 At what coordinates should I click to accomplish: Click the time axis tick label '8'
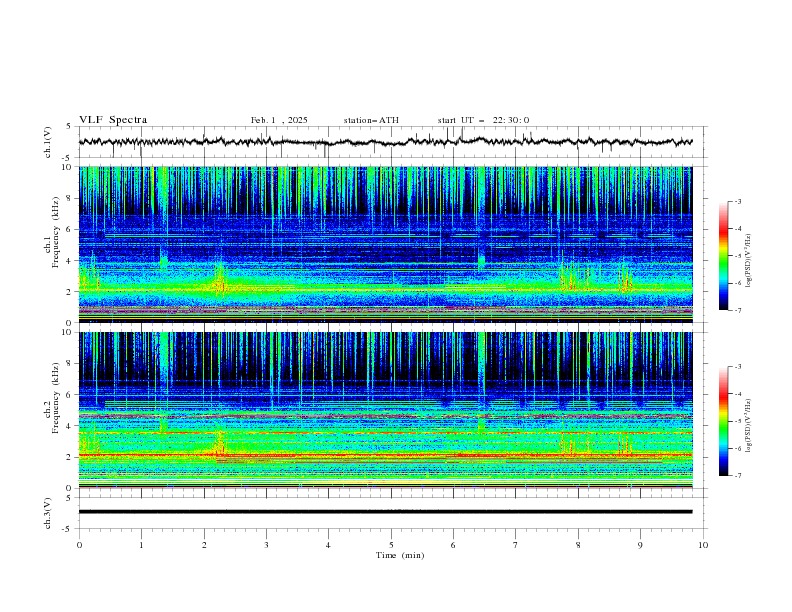[578, 545]
